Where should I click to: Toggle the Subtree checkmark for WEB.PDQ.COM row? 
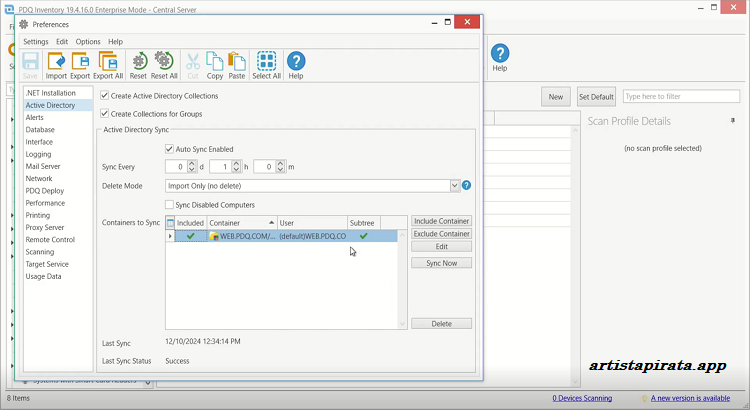pos(364,236)
